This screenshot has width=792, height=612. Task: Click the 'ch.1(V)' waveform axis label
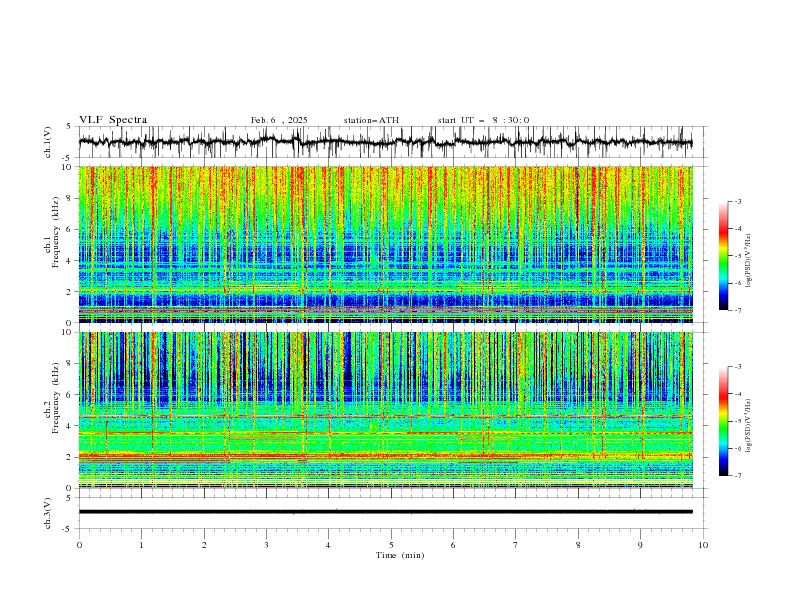48,142
